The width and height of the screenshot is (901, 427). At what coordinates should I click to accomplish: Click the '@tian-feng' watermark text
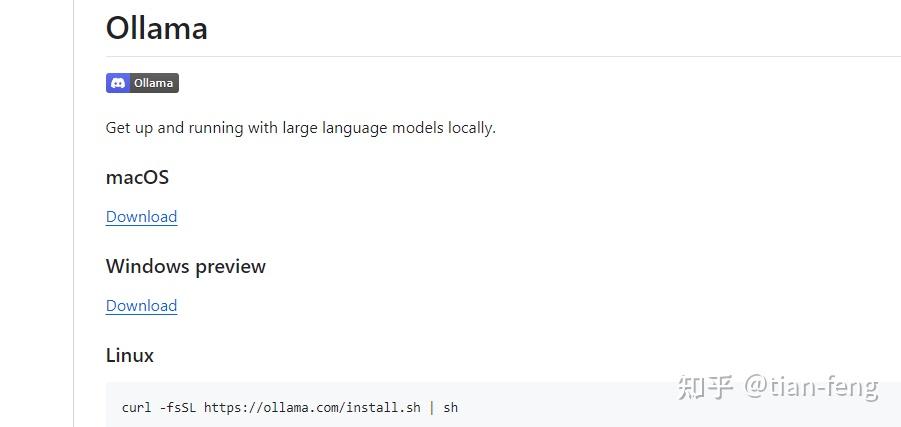tap(811, 387)
